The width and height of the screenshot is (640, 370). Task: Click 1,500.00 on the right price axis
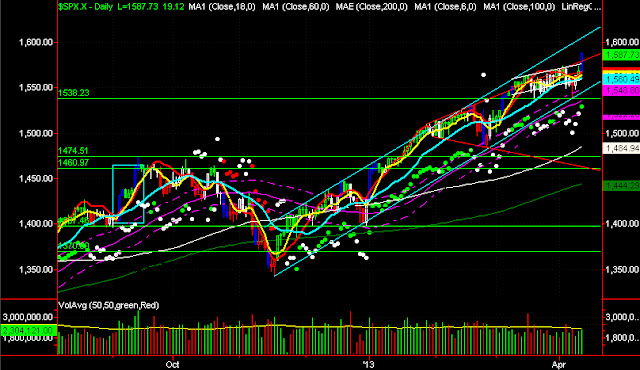tap(622, 133)
